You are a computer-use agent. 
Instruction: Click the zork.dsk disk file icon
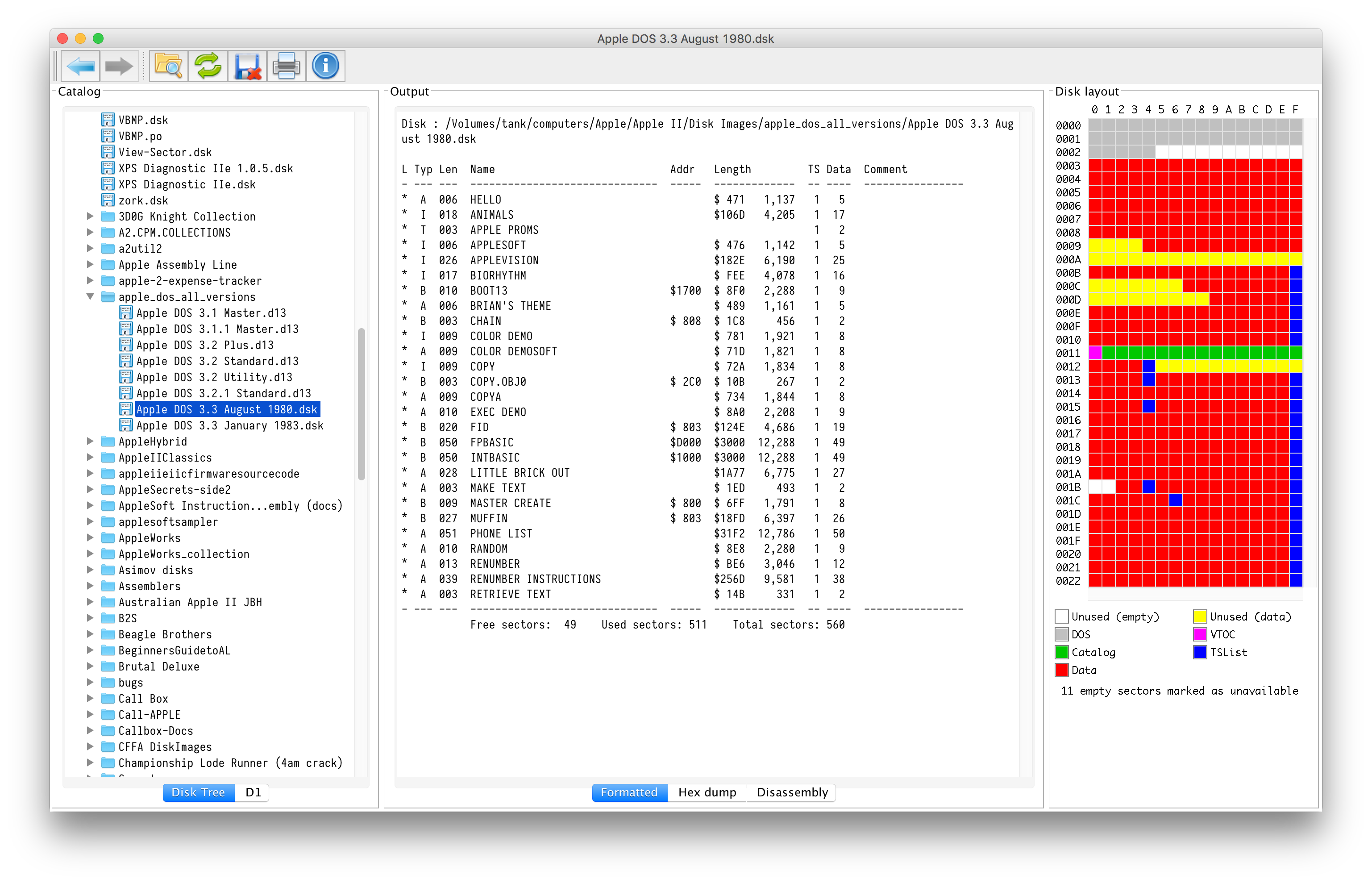(108, 200)
